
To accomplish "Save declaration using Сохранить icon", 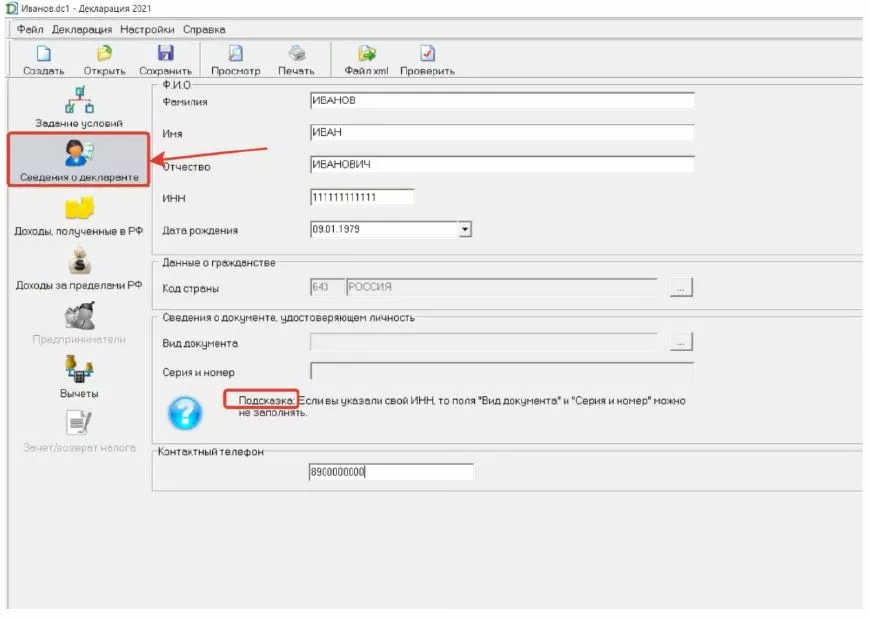I will click(165, 55).
